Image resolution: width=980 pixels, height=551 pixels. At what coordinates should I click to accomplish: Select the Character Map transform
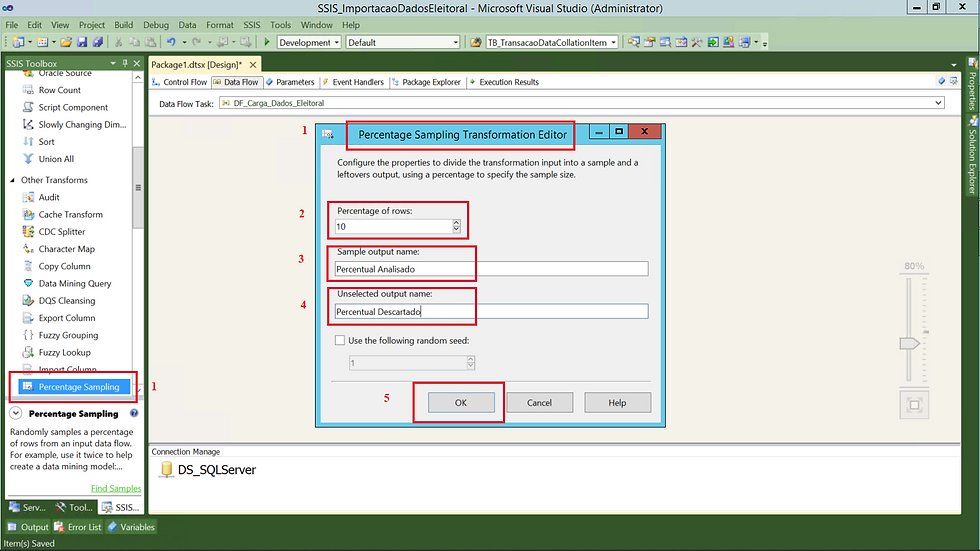(67, 249)
